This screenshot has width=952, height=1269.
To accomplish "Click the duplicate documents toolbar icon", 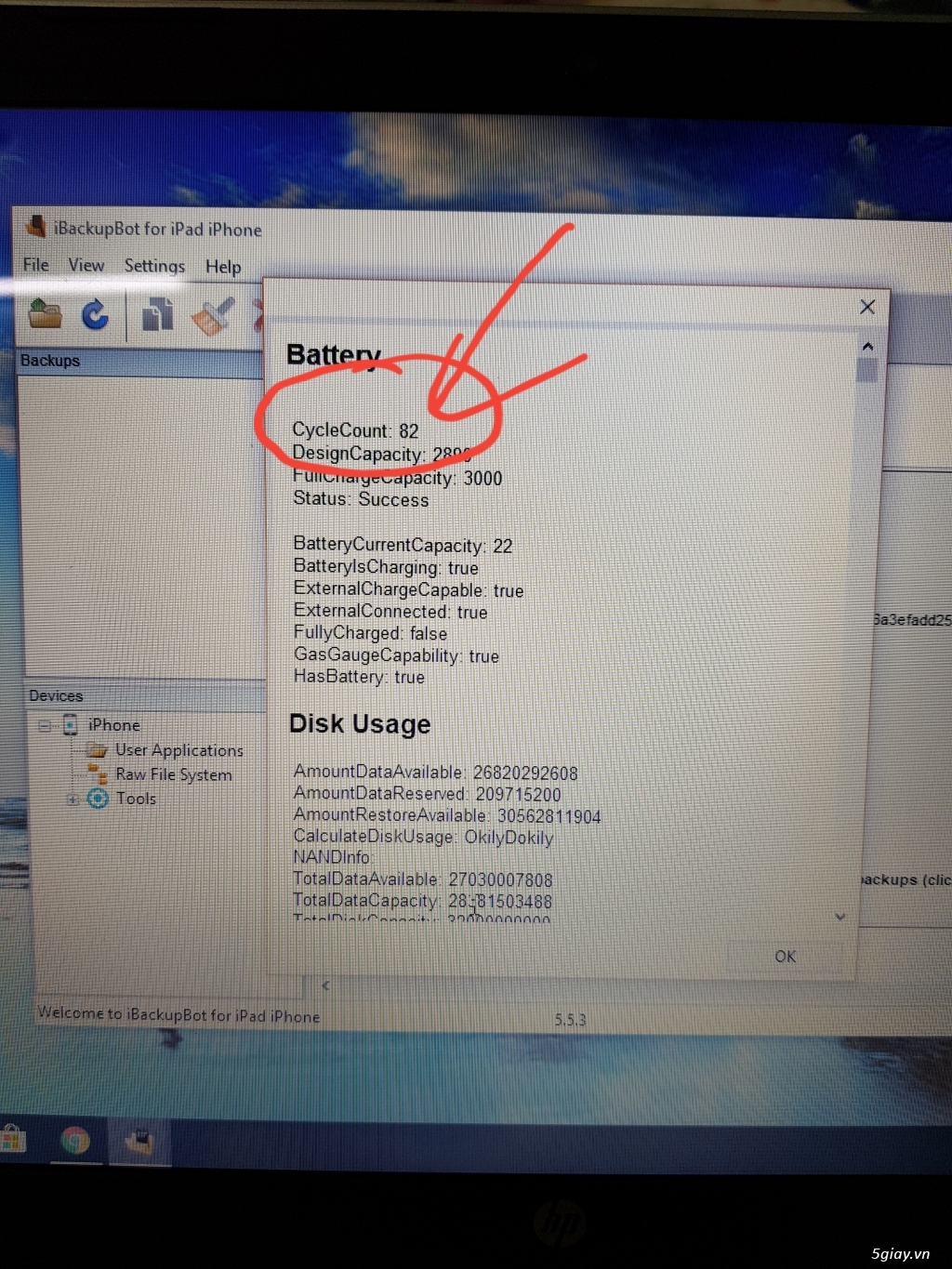I will pos(157,314).
